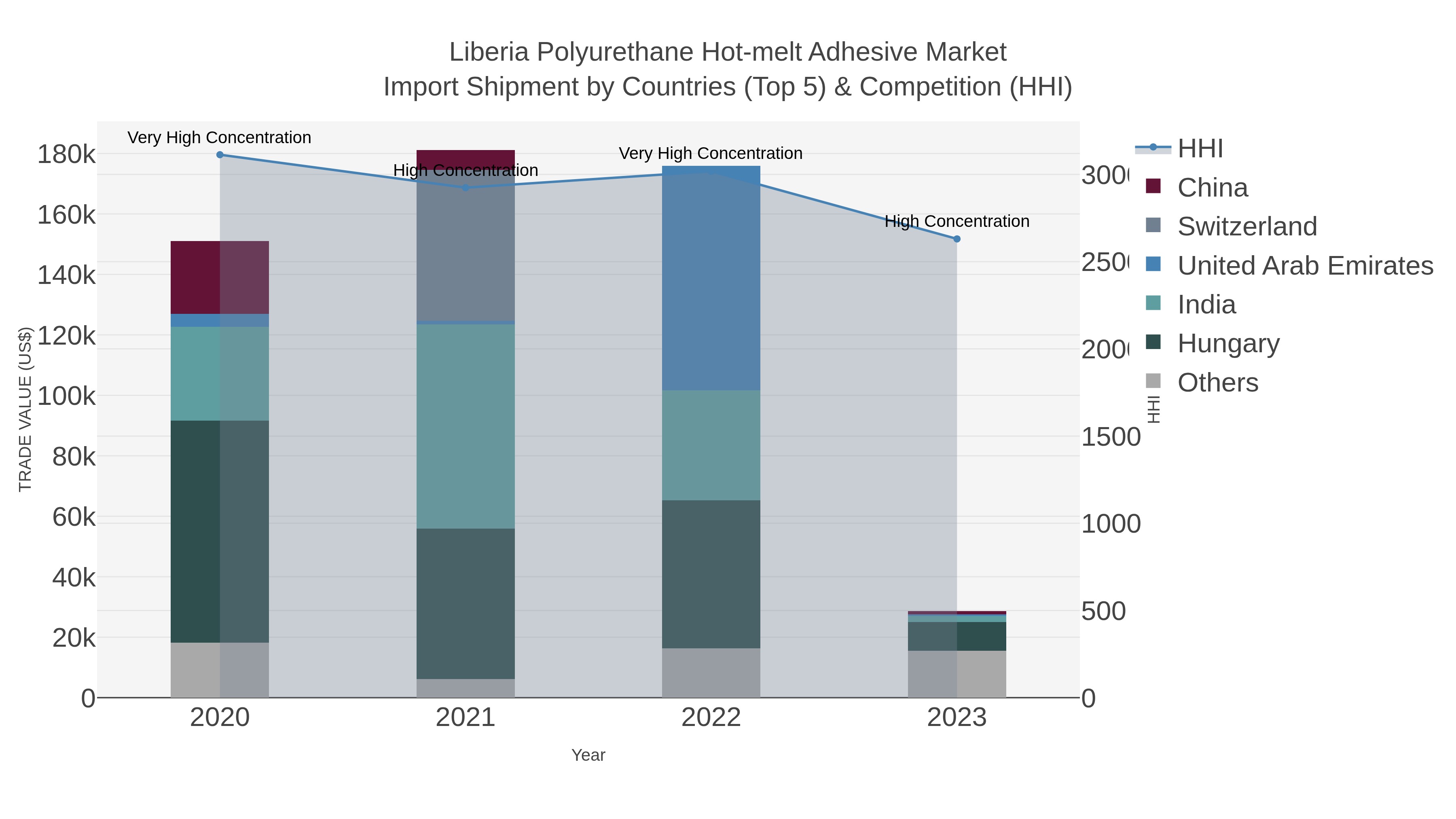
Task: Toggle the Switzerland legend entry
Action: [1231, 226]
